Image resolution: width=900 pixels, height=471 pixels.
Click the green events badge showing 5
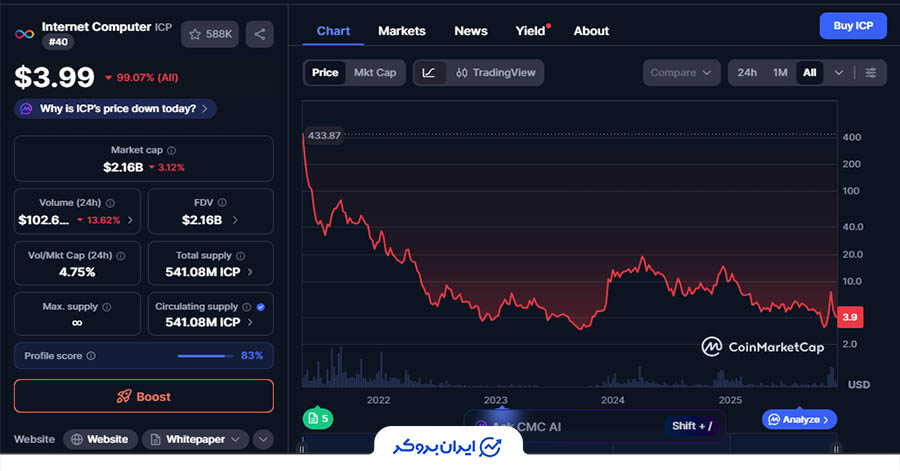[317, 418]
